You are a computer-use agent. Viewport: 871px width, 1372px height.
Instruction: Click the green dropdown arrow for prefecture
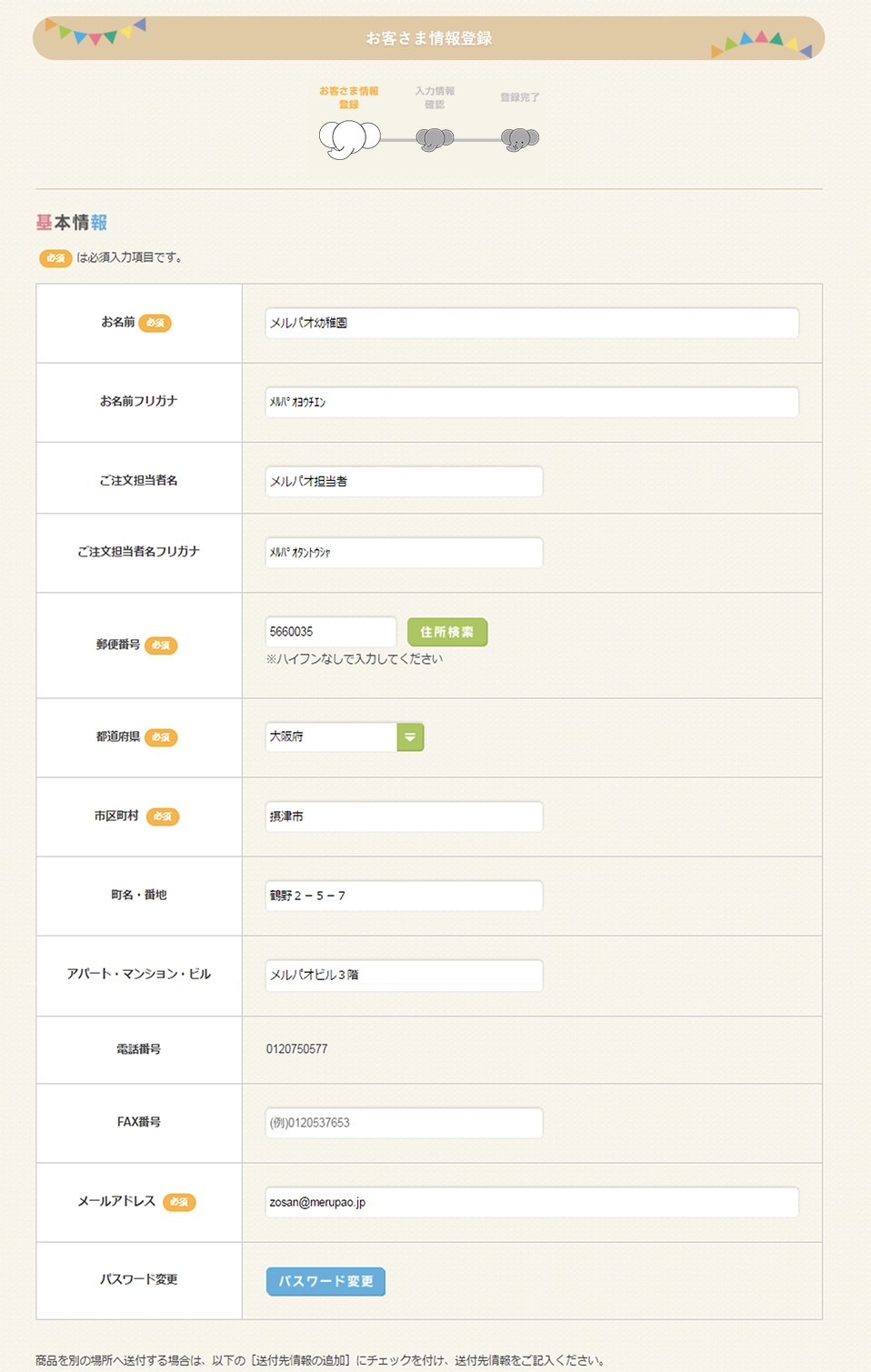point(410,736)
